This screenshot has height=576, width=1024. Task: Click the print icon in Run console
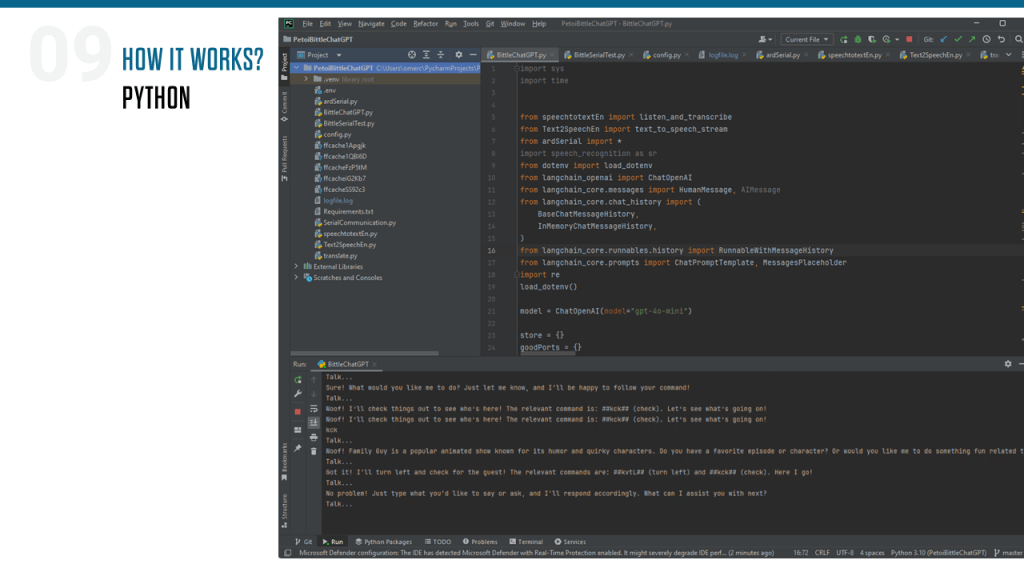pos(314,437)
